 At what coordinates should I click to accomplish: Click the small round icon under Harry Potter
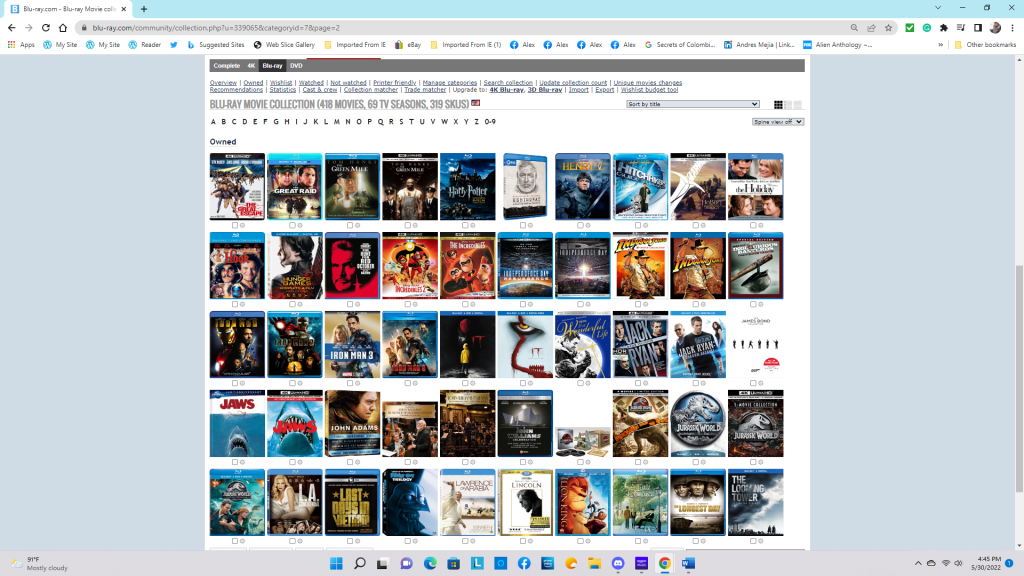click(x=472, y=226)
